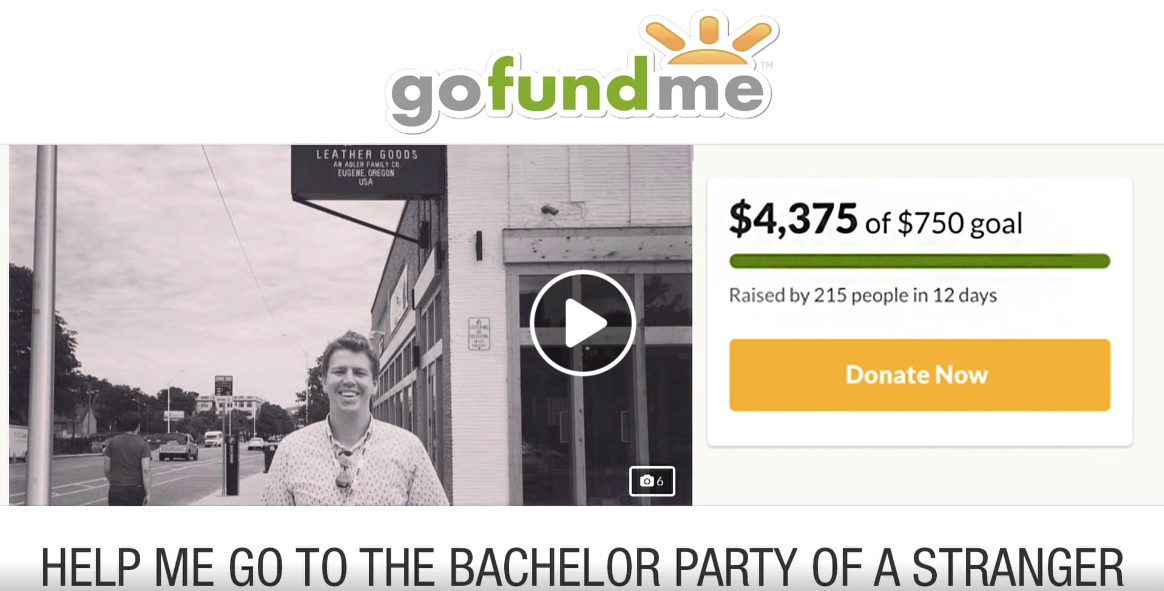
Task: Open the six-photo gallery camera badge
Action: coord(652,481)
